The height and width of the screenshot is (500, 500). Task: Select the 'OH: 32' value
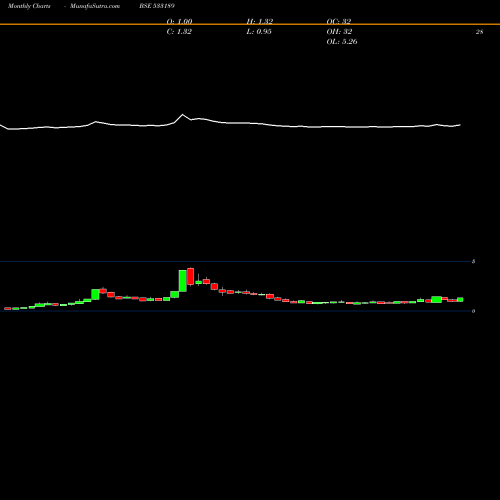point(339,32)
